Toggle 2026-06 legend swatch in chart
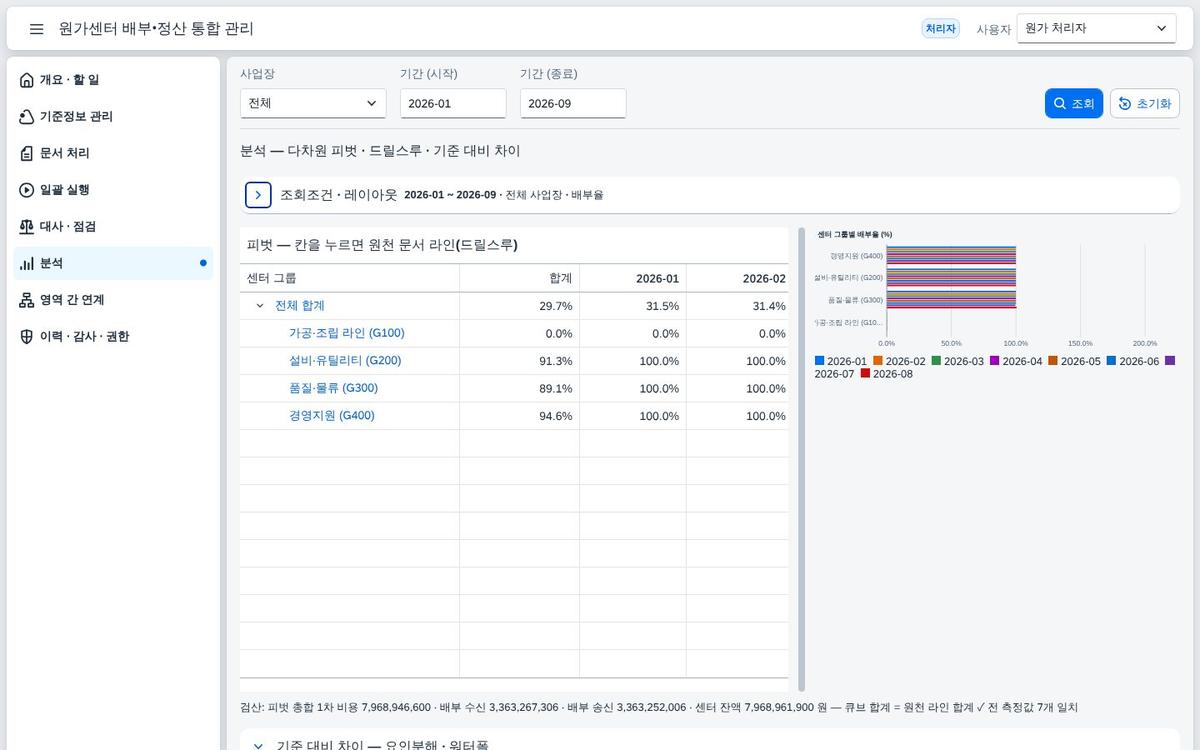 tap(1112, 361)
